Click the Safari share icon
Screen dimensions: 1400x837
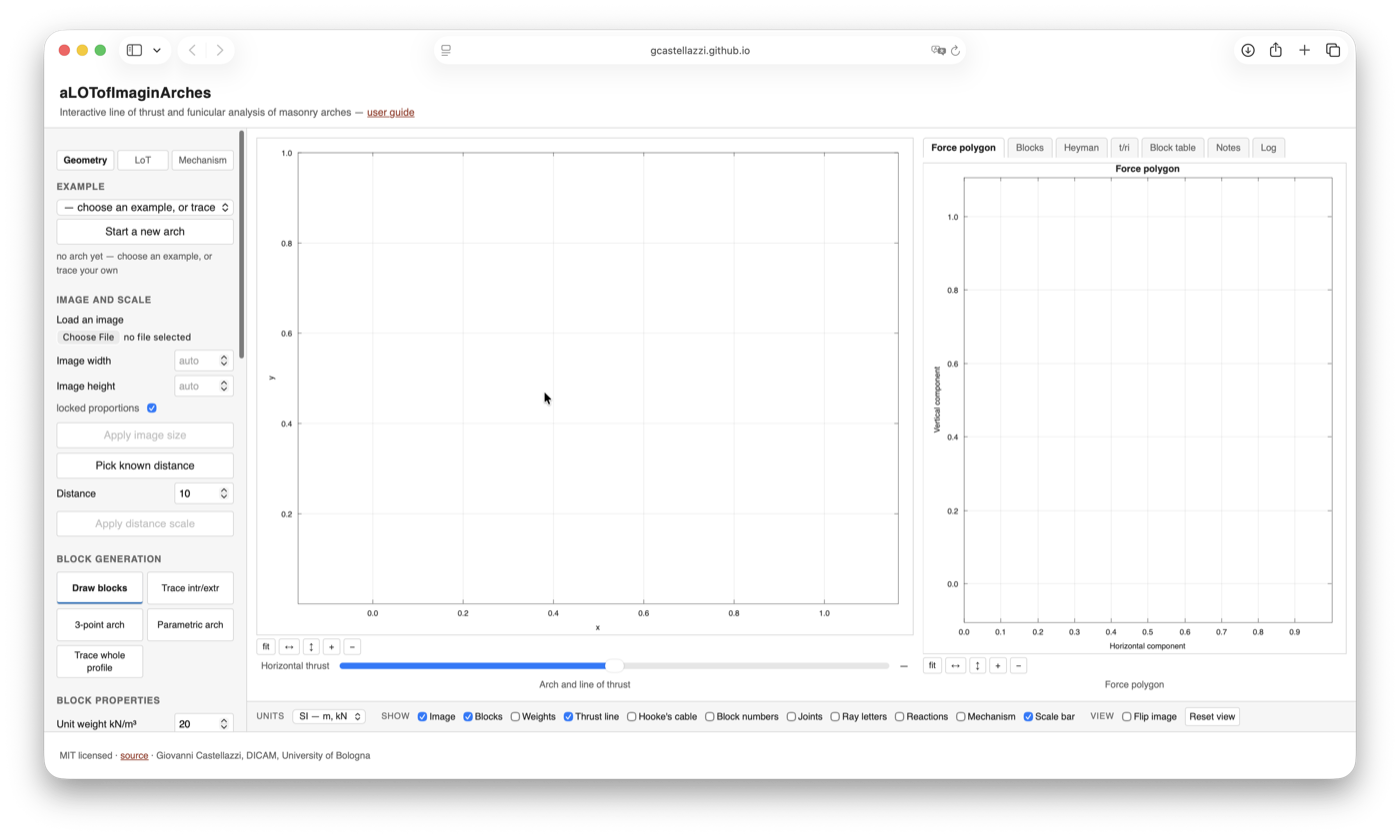coord(1276,50)
